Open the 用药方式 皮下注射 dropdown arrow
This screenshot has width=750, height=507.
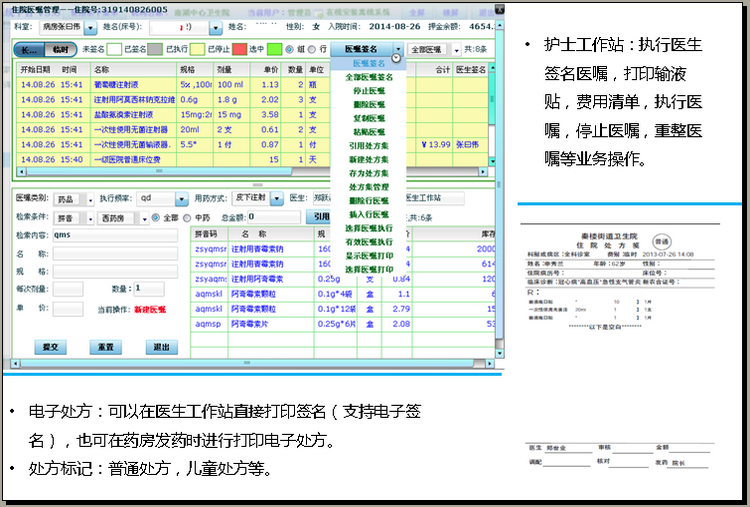coord(276,198)
